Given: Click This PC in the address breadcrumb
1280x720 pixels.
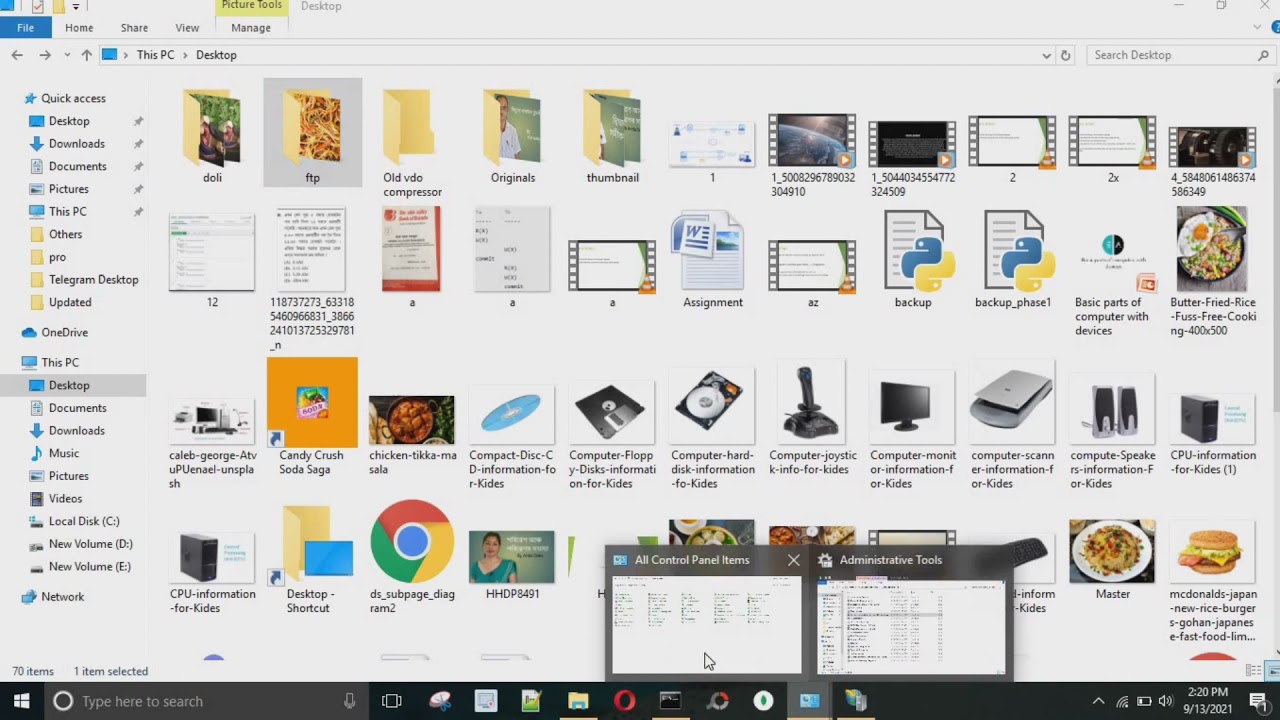Looking at the screenshot, I should pos(155,55).
